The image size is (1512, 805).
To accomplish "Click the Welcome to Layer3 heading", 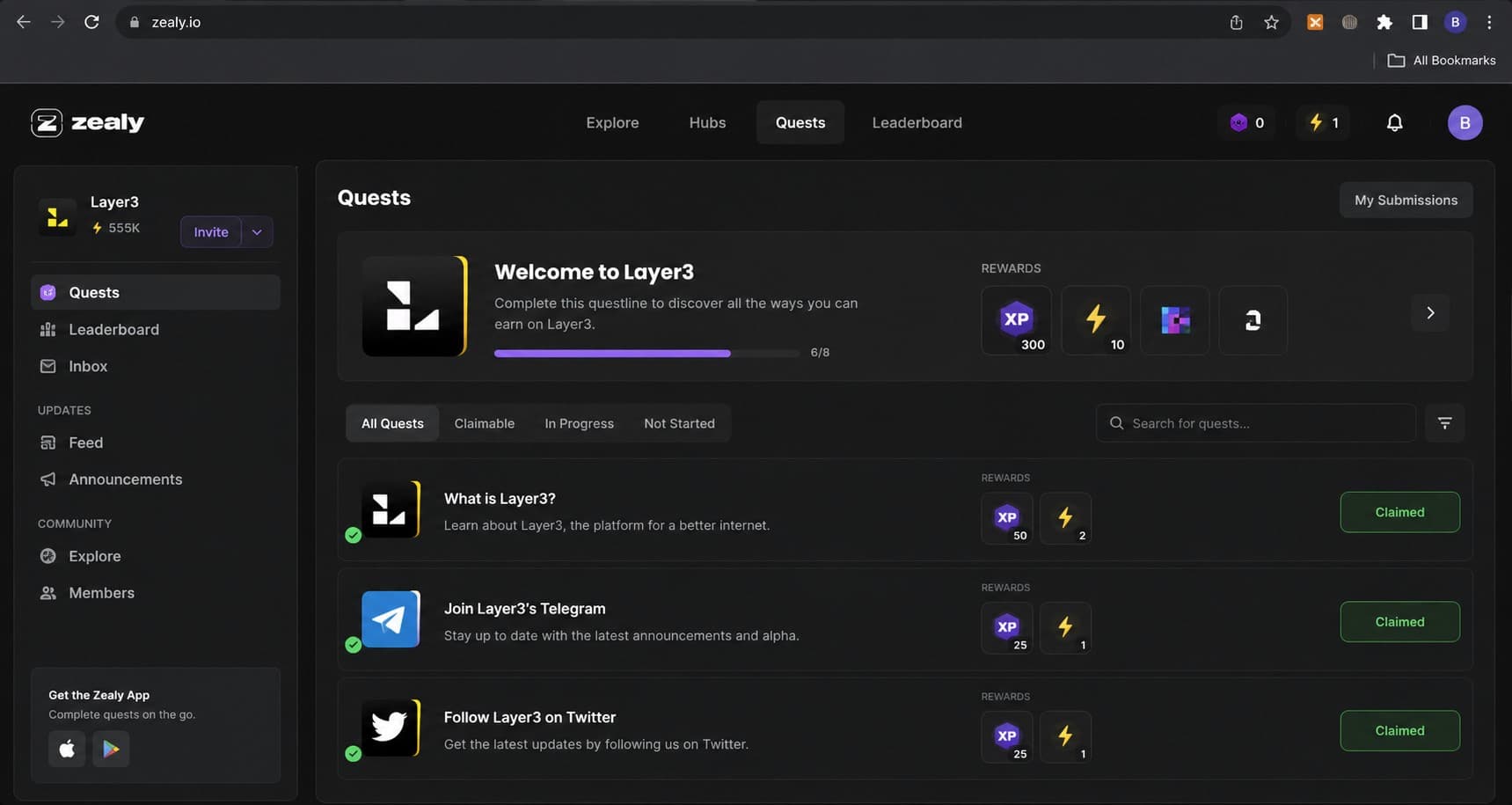I will click(x=594, y=272).
